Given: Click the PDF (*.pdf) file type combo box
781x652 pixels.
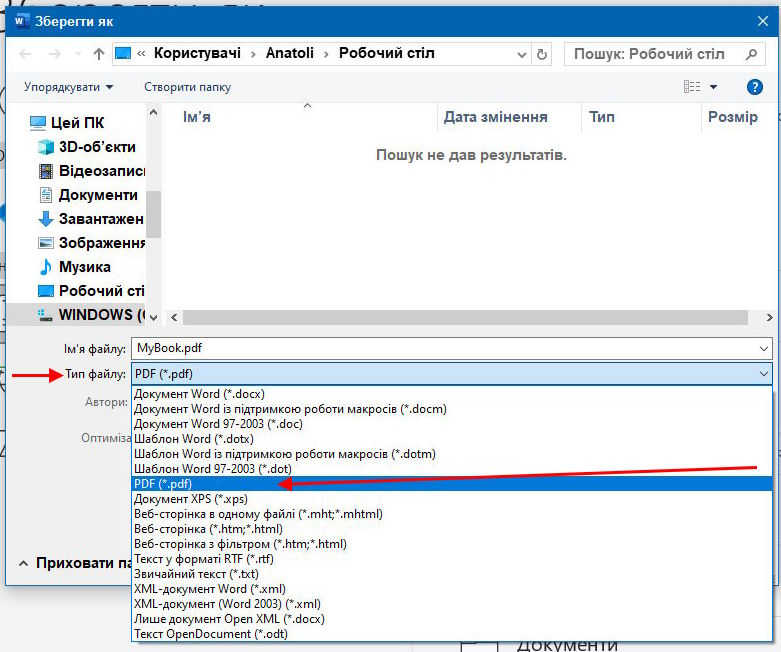Looking at the screenshot, I should click(x=452, y=374).
